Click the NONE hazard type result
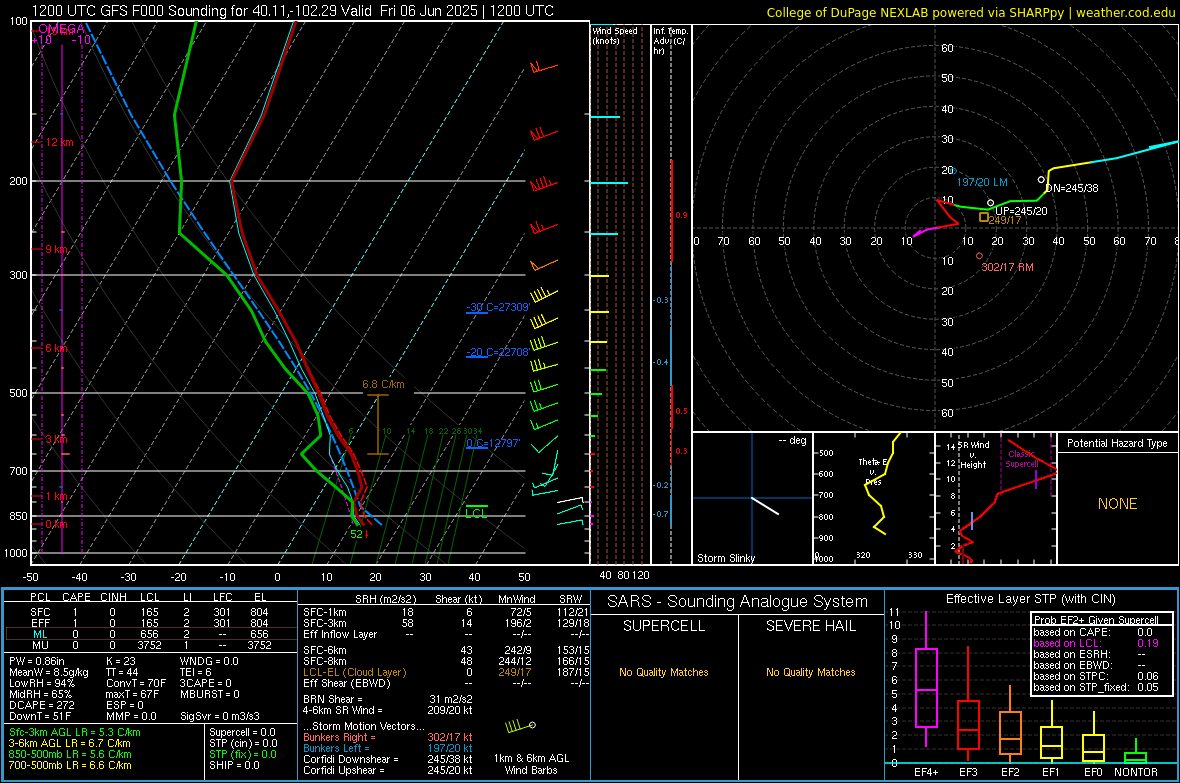 click(1117, 504)
